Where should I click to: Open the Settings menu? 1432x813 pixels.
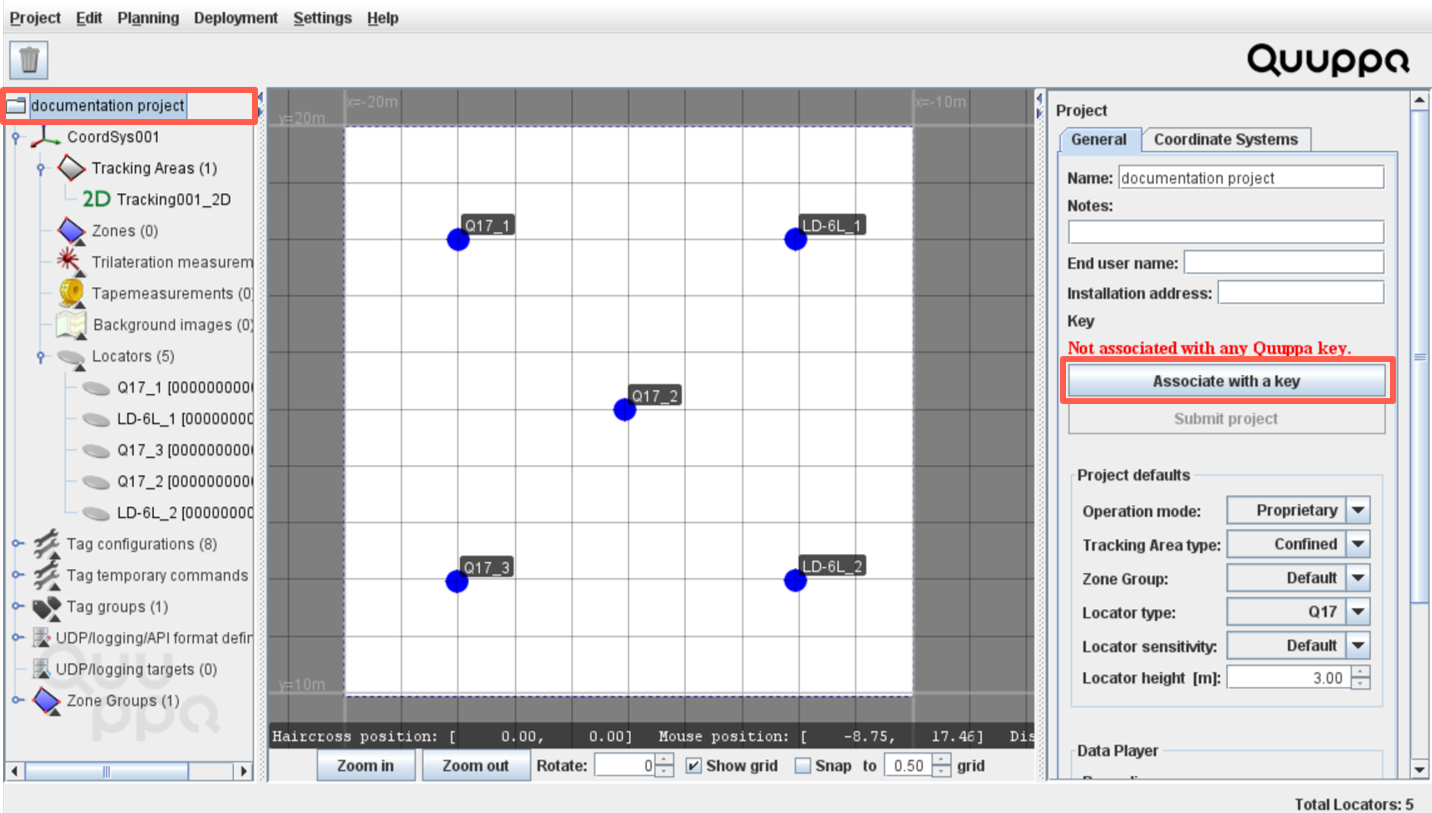(323, 18)
